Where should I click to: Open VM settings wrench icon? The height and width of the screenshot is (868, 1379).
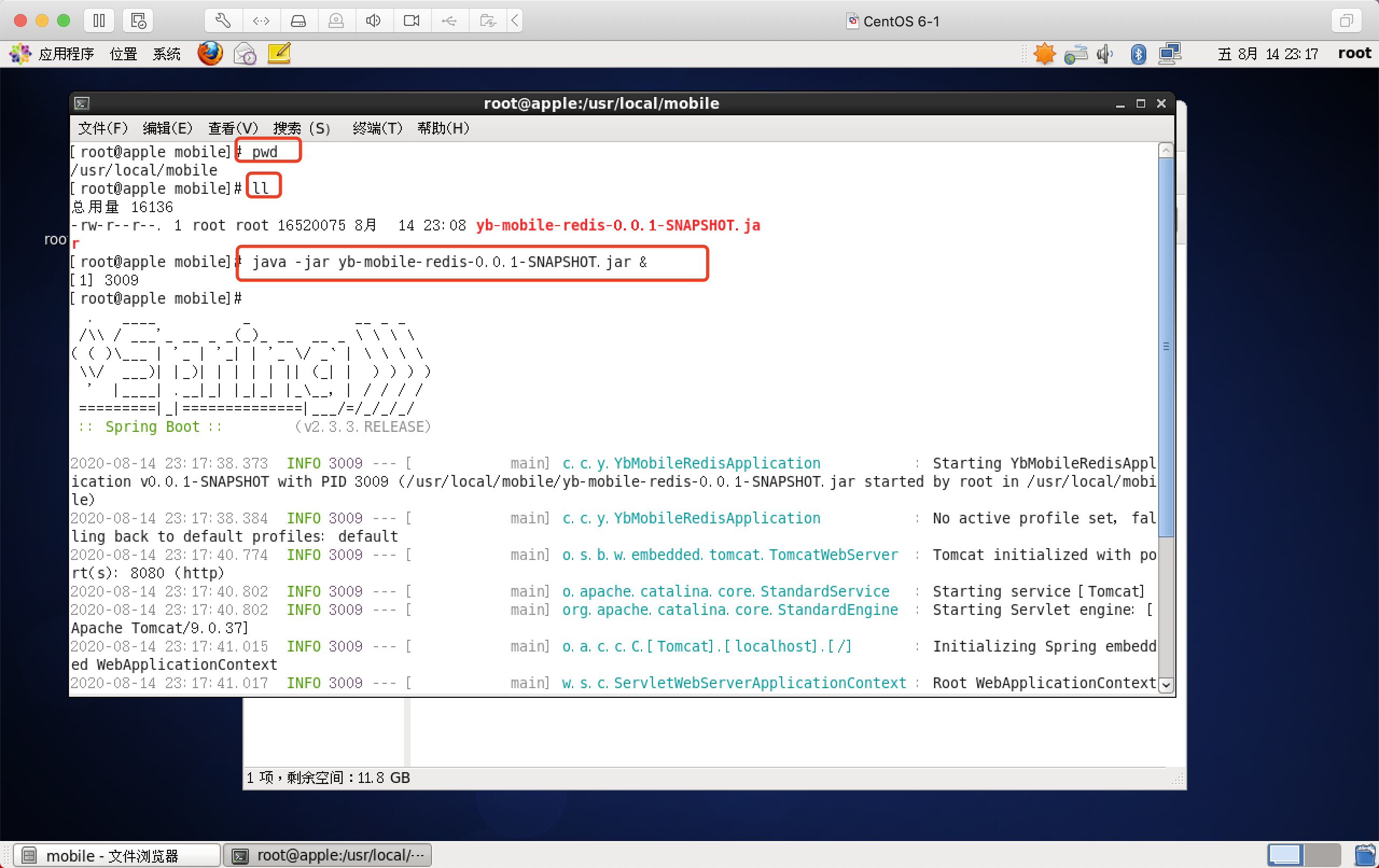pos(223,21)
